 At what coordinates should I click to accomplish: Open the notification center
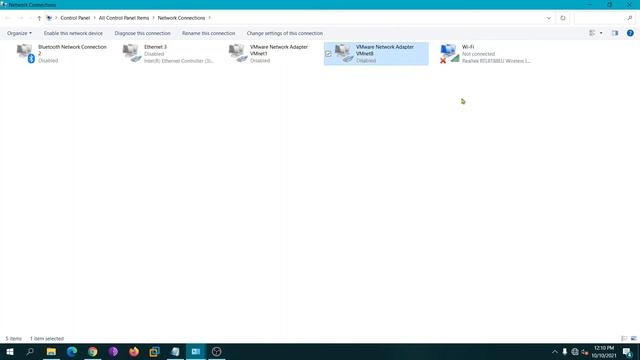[628, 352]
